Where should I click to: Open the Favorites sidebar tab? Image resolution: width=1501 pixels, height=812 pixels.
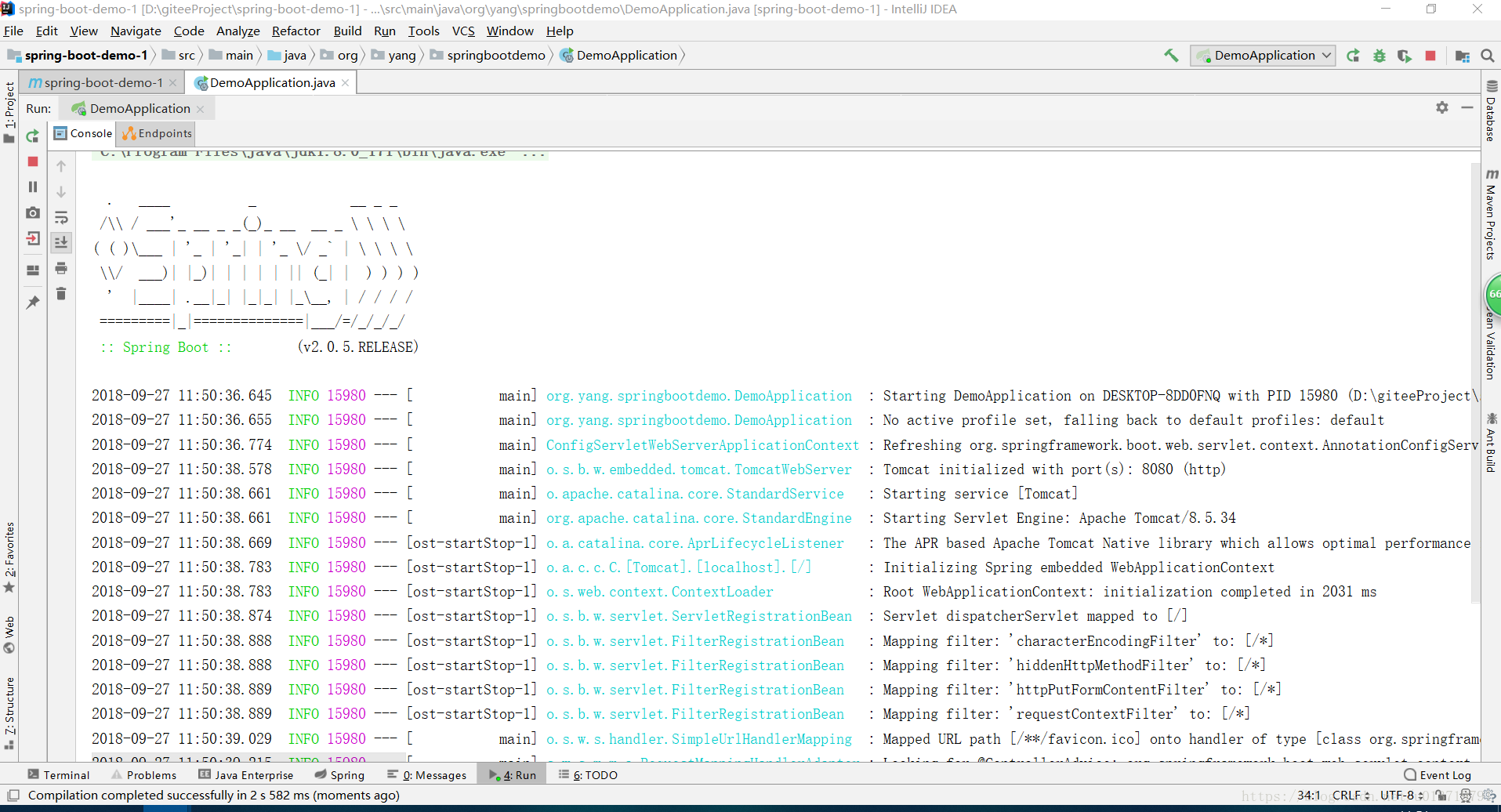click(9, 557)
